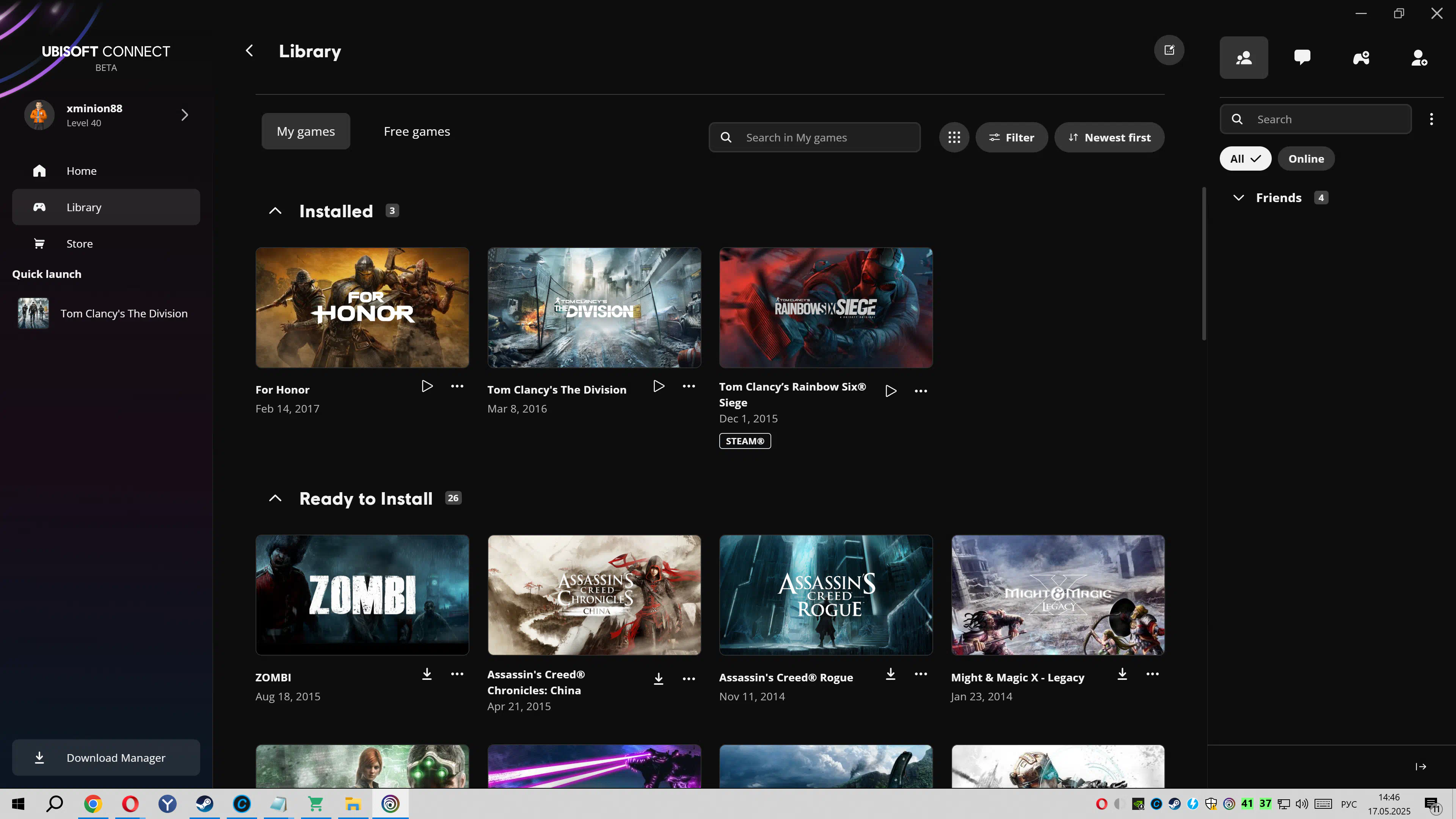This screenshot has height=819, width=1456.
Task: Open Assassin's Creed Rogue cover
Action: coord(826,596)
